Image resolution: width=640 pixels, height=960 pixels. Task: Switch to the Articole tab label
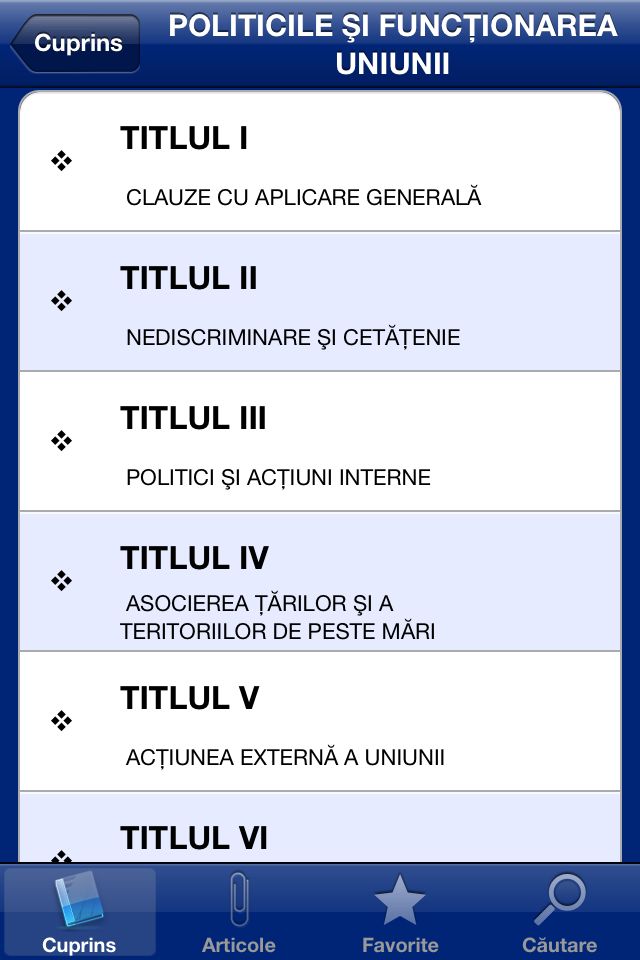pyautogui.click(x=238, y=945)
